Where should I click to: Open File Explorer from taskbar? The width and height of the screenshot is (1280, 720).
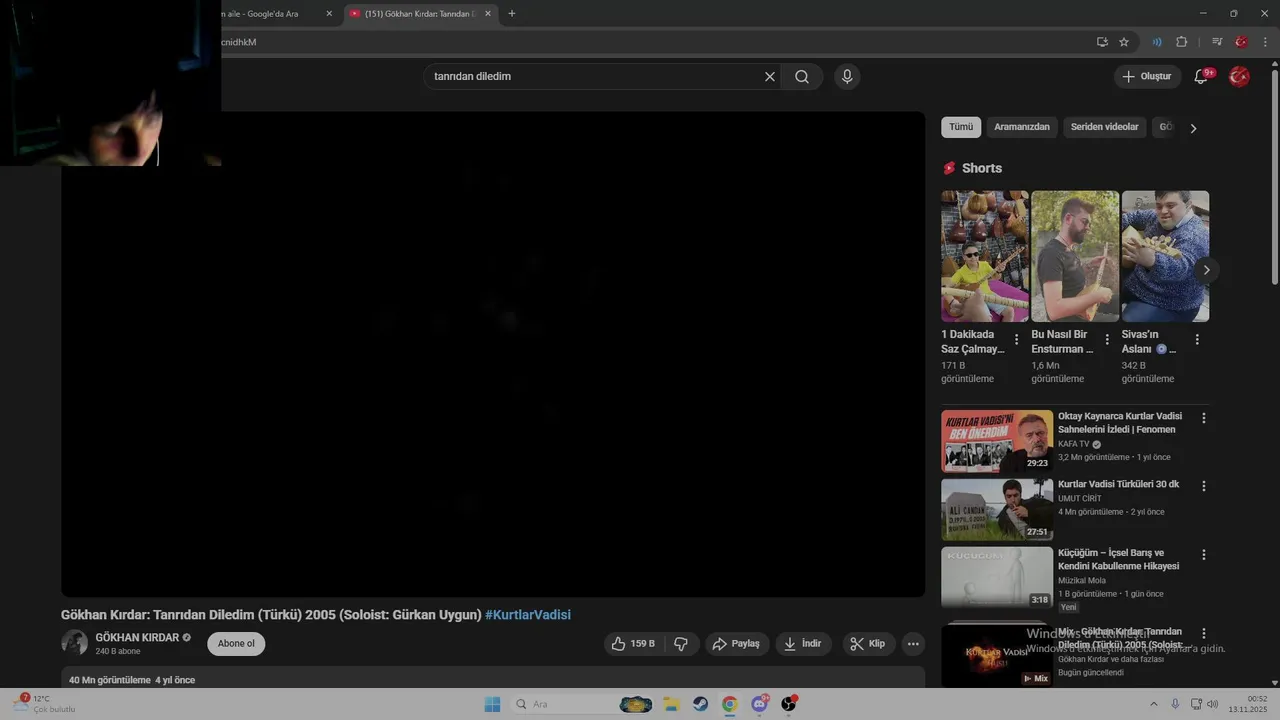pyautogui.click(x=672, y=704)
